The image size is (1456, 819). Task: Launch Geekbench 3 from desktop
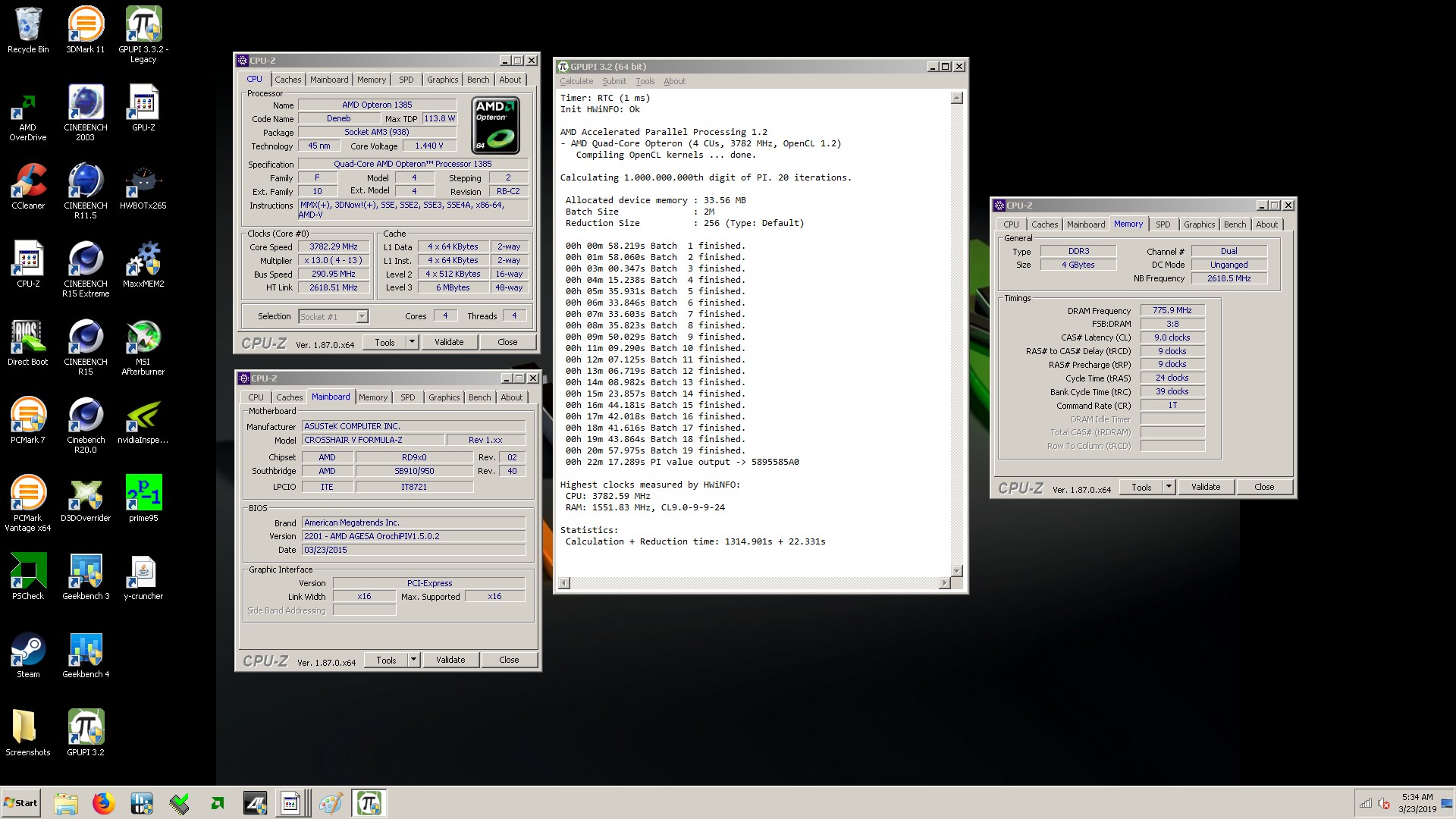(x=86, y=576)
